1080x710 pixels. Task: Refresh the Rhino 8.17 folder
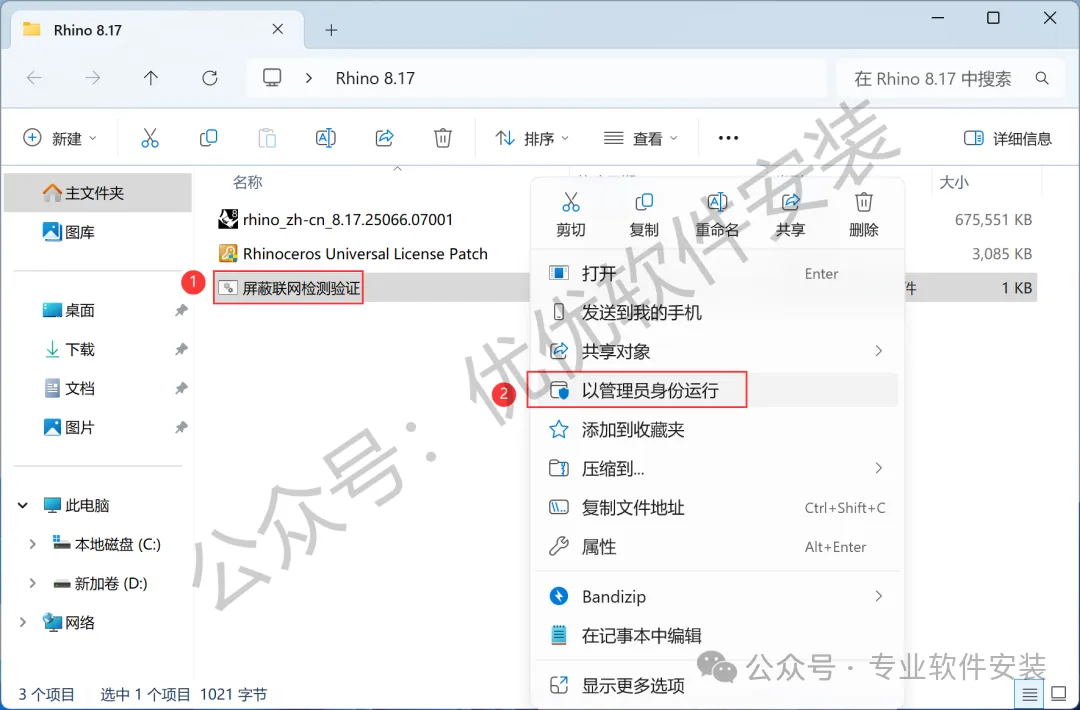[210, 79]
